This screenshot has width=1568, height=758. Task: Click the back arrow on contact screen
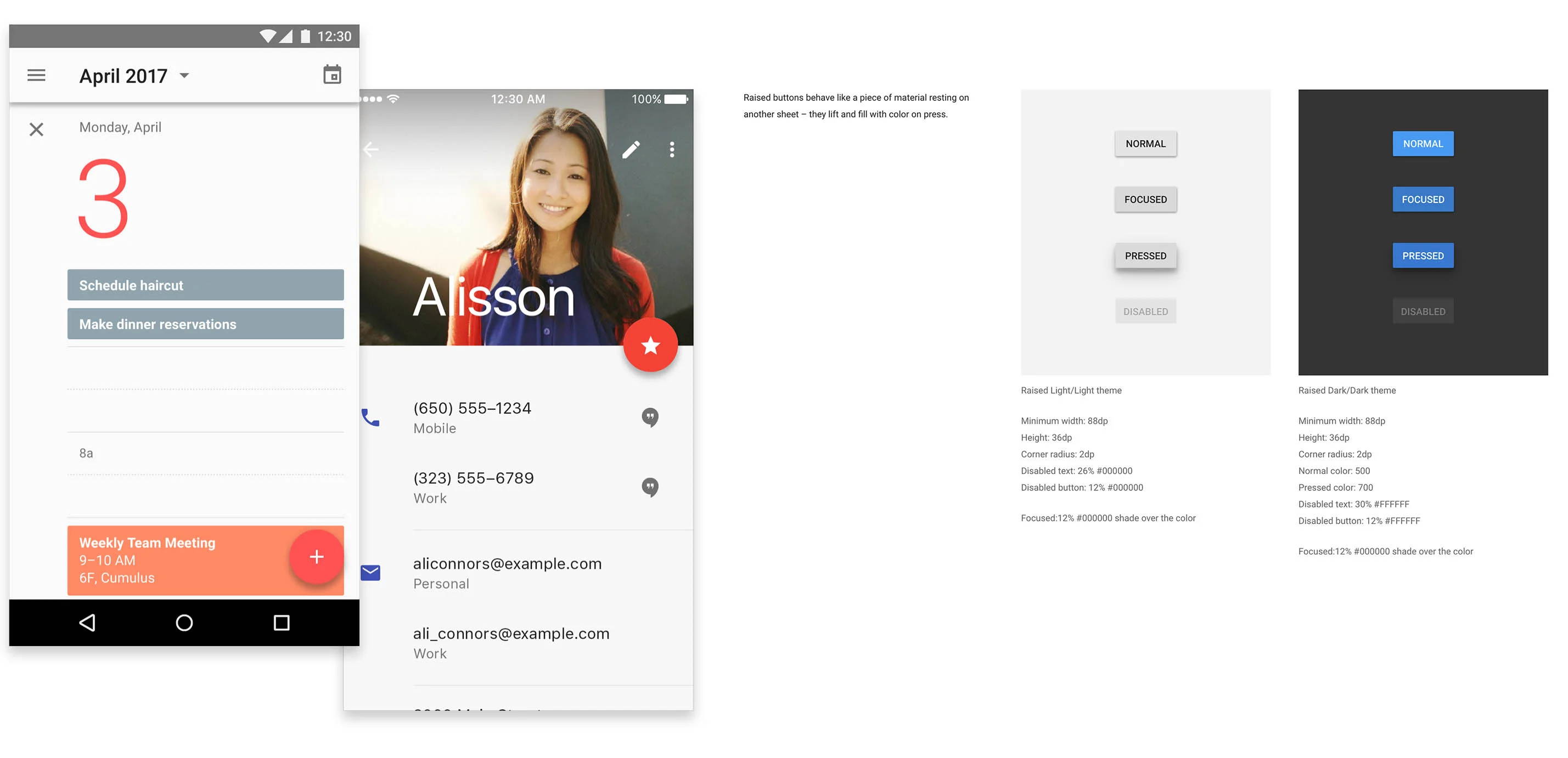coord(370,150)
